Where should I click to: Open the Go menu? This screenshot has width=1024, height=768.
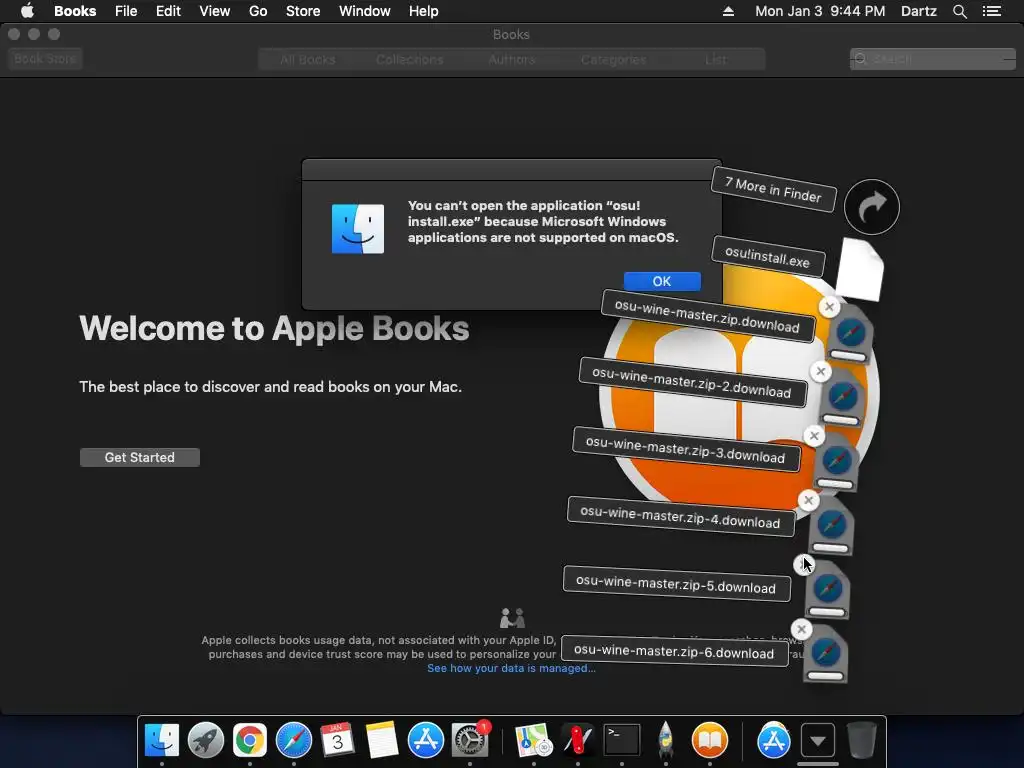coord(258,11)
